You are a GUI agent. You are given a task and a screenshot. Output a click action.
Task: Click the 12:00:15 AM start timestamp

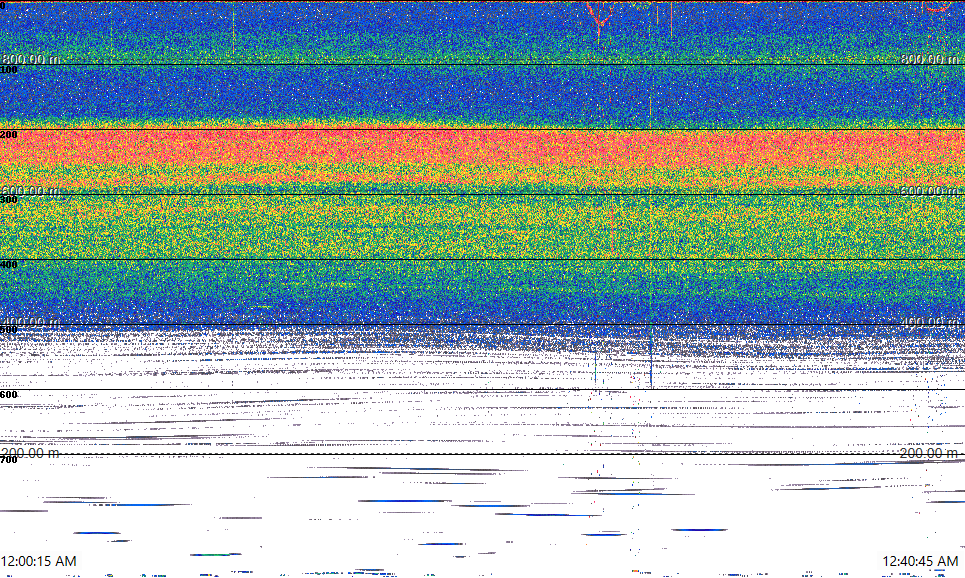click(39, 561)
